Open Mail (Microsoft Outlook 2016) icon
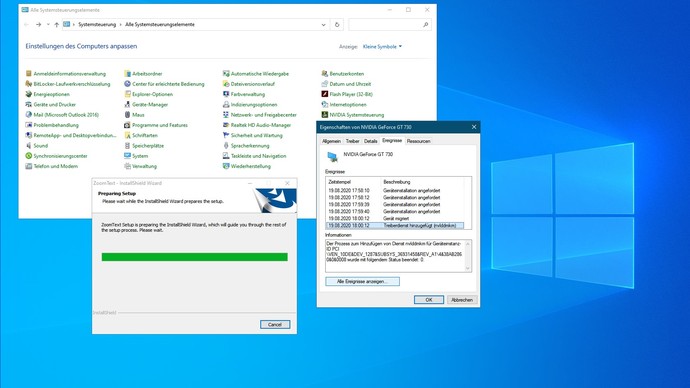Image resolution: width=690 pixels, height=388 pixels. click(29, 114)
